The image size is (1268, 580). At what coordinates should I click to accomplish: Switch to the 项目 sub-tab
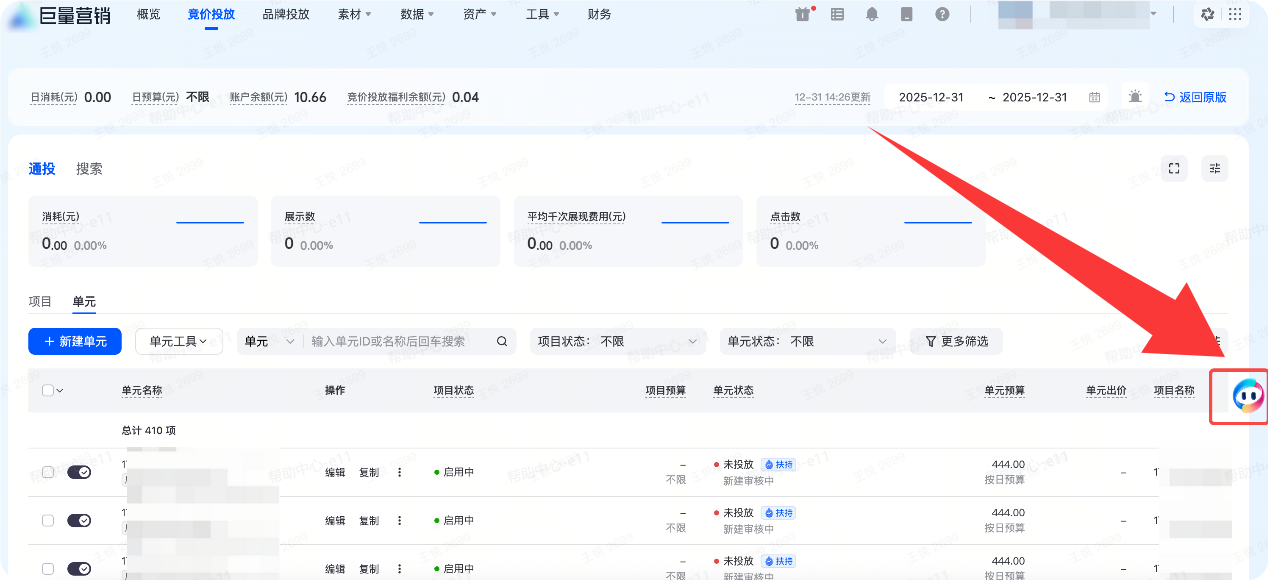40,301
